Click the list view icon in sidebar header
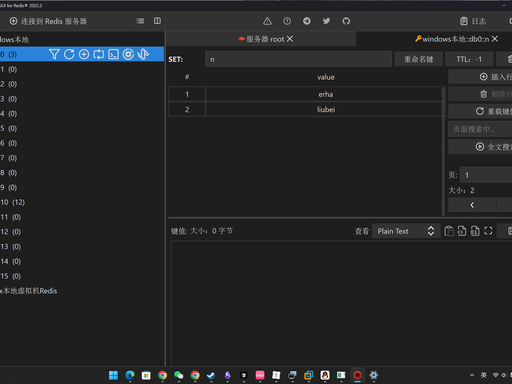512x384 pixels. click(x=140, y=21)
